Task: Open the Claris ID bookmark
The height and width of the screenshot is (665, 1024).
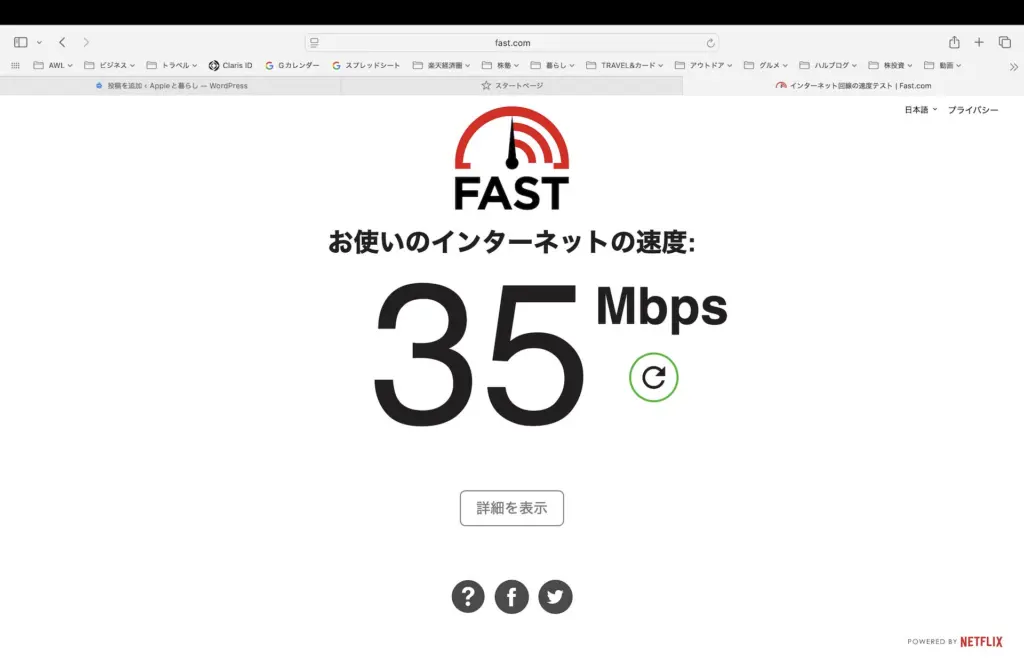Action: 231,65
